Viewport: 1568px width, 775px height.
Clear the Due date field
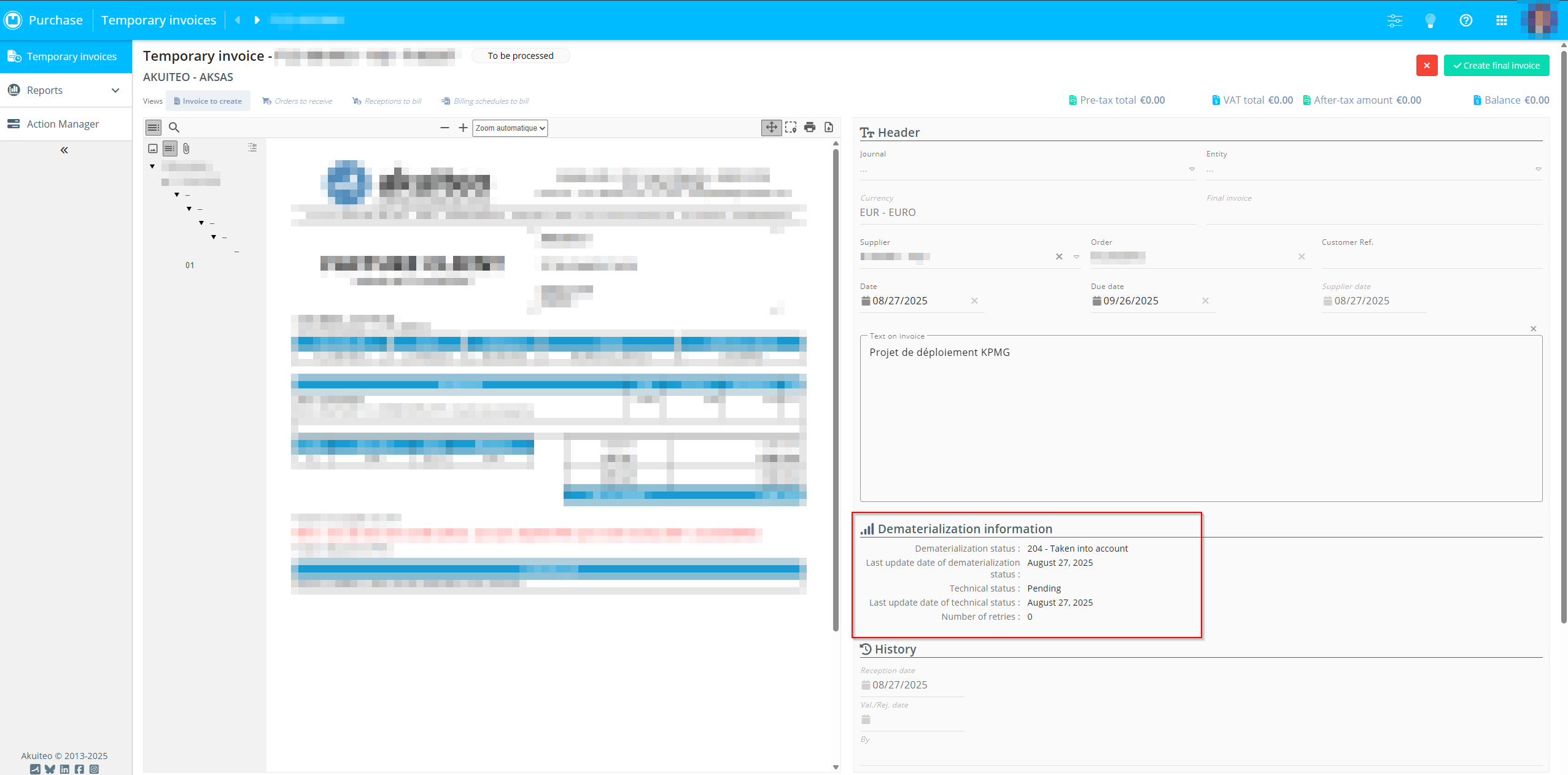click(1205, 301)
